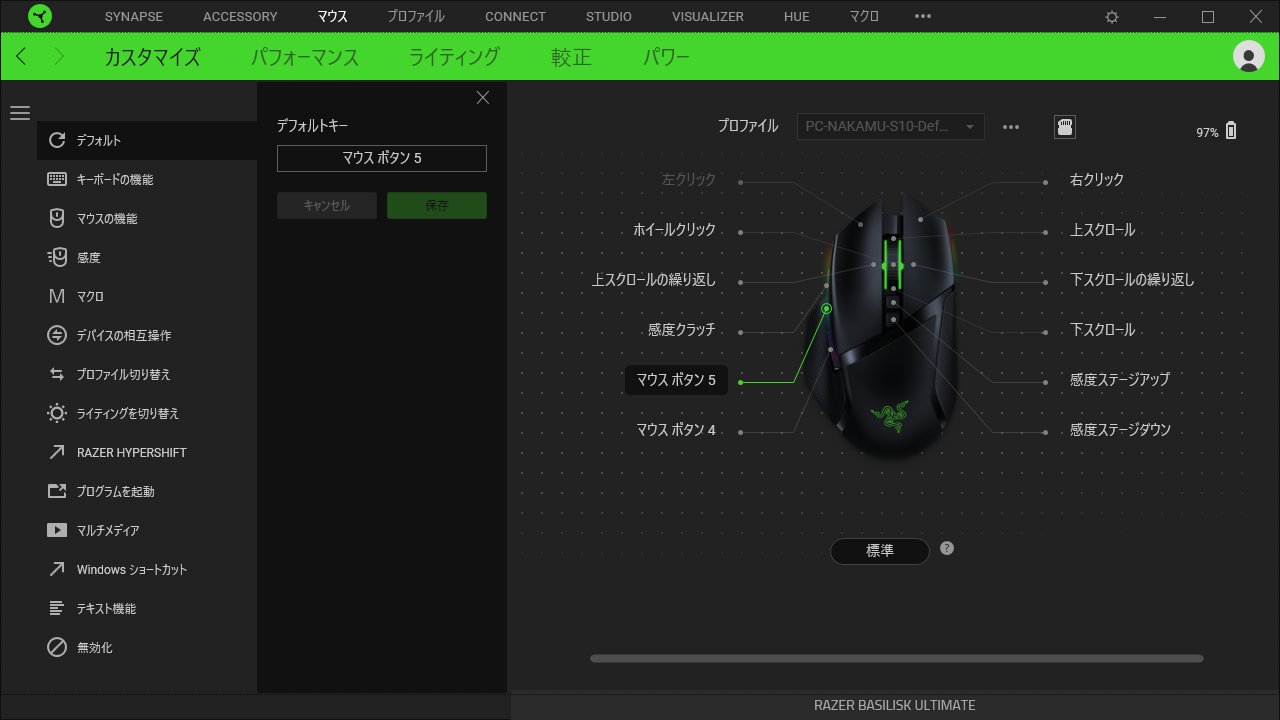This screenshot has height=720, width=1280.
Task: Select the 感度ステージアップ mapping label
Action: coord(1120,380)
